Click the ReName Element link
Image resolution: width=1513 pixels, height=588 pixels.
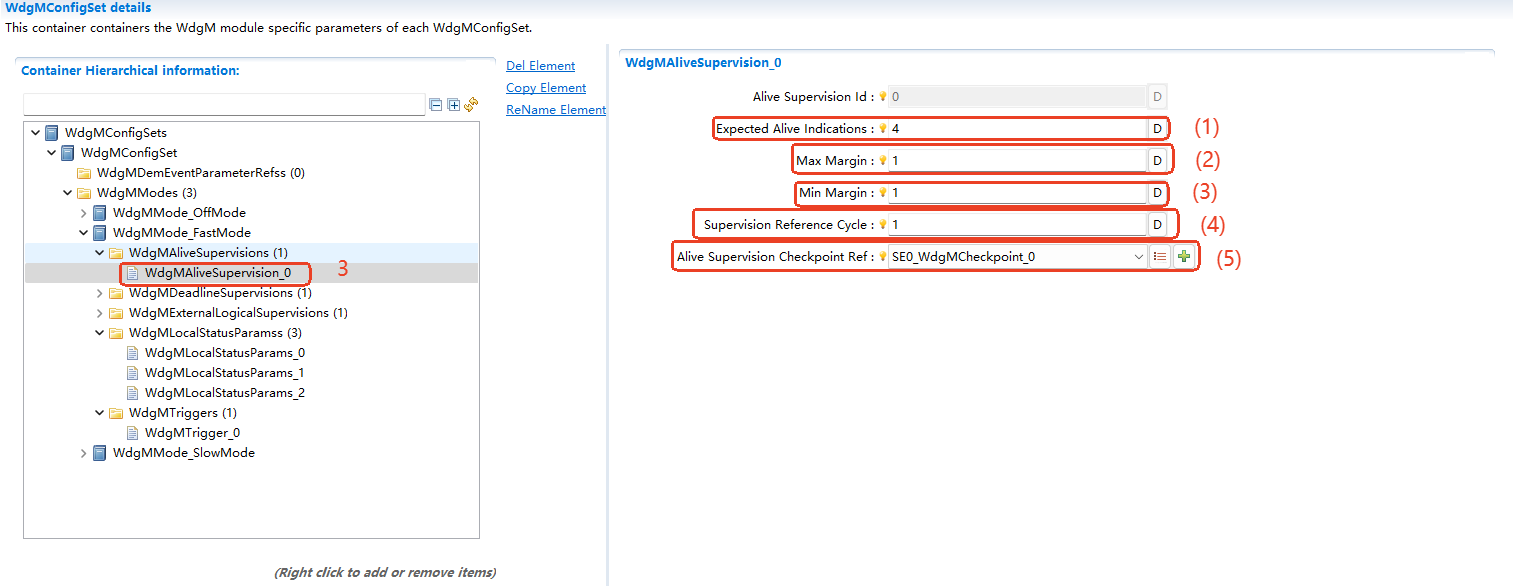coord(556,110)
